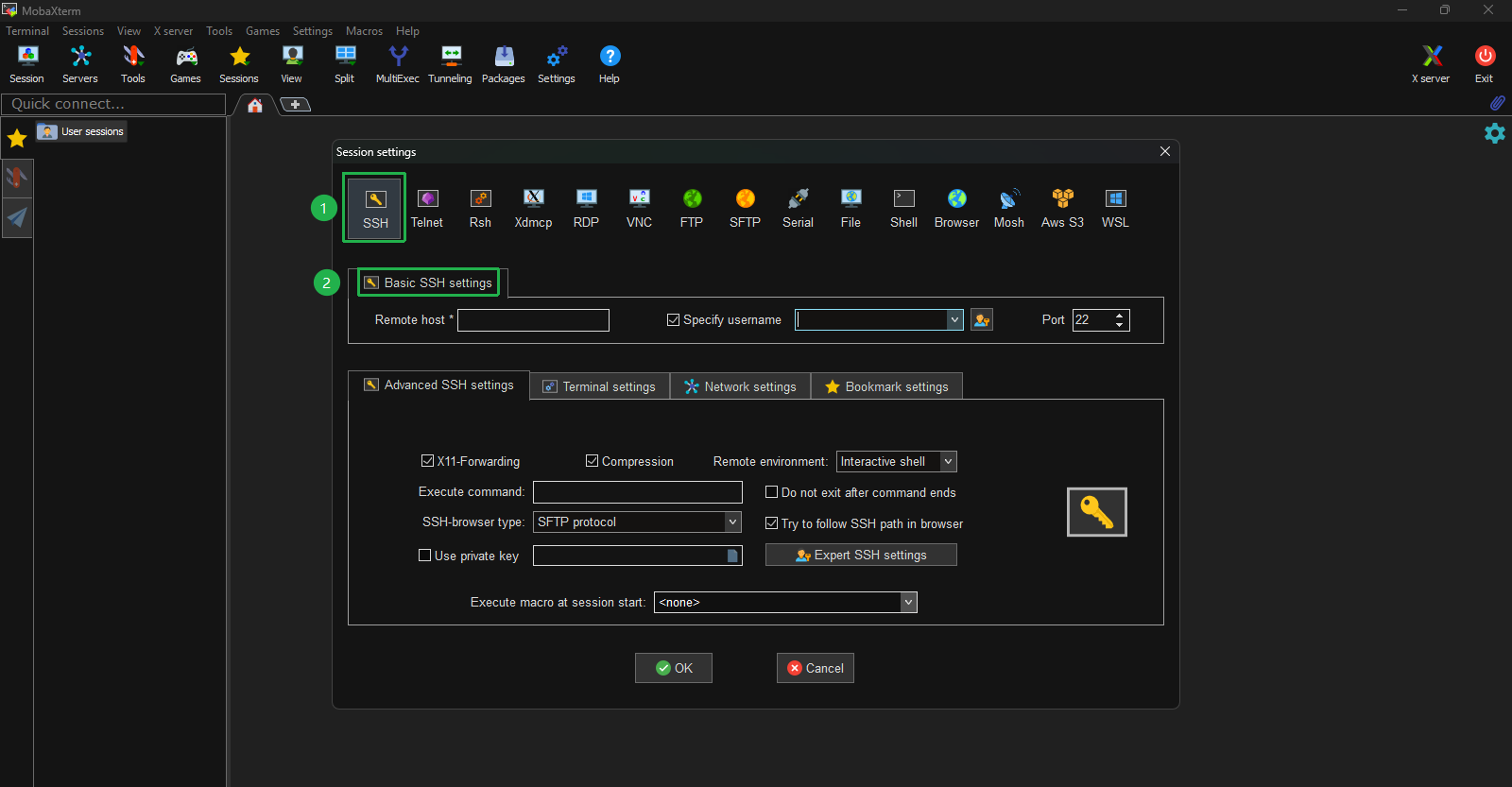Viewport: 1512px width, 787px height.
Task: Toggle the X11-Forwarding checkbox
Action: [427, 461]
